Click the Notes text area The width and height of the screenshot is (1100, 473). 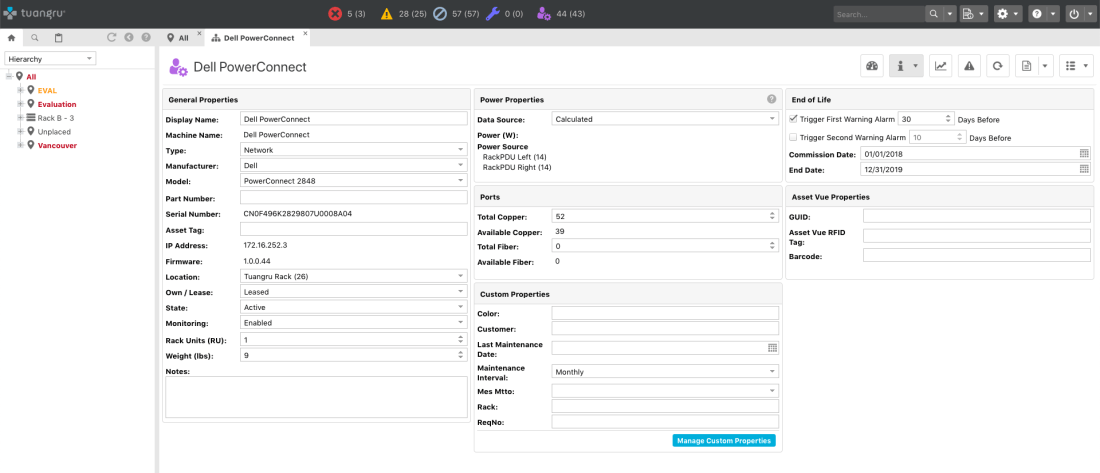pos(316,397)
